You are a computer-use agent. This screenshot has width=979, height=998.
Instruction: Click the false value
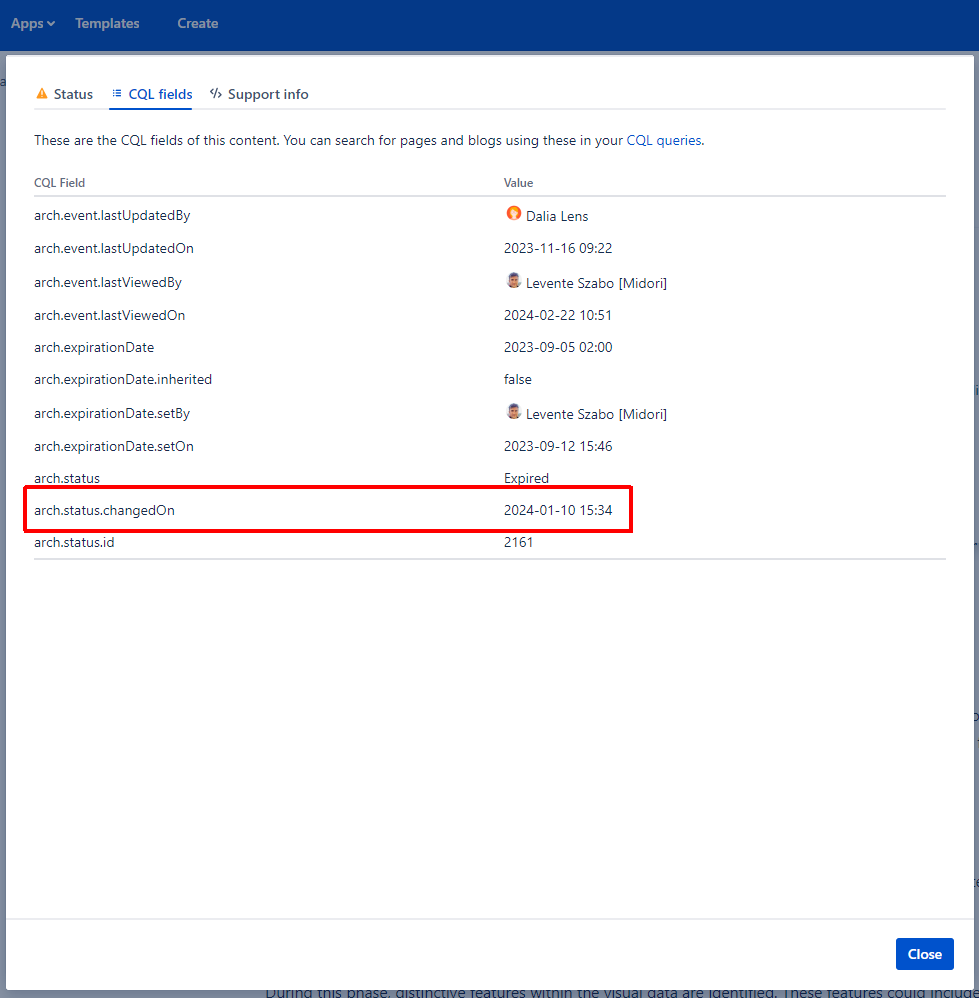click(x=518, y=379)
